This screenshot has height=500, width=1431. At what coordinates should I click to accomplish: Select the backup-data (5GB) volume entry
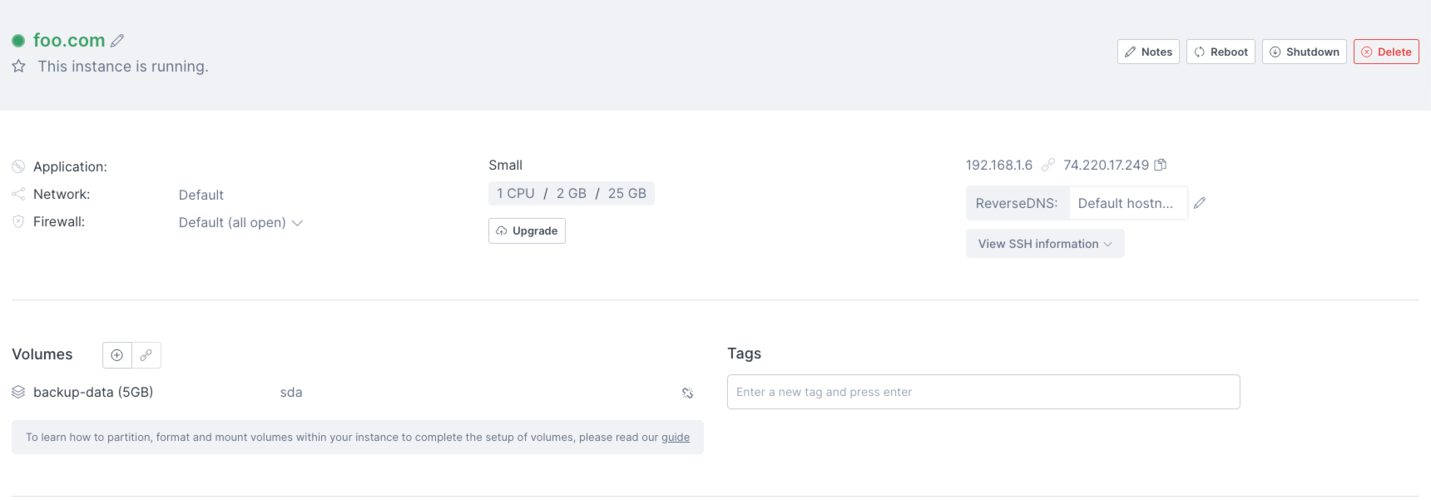[93, 392]
